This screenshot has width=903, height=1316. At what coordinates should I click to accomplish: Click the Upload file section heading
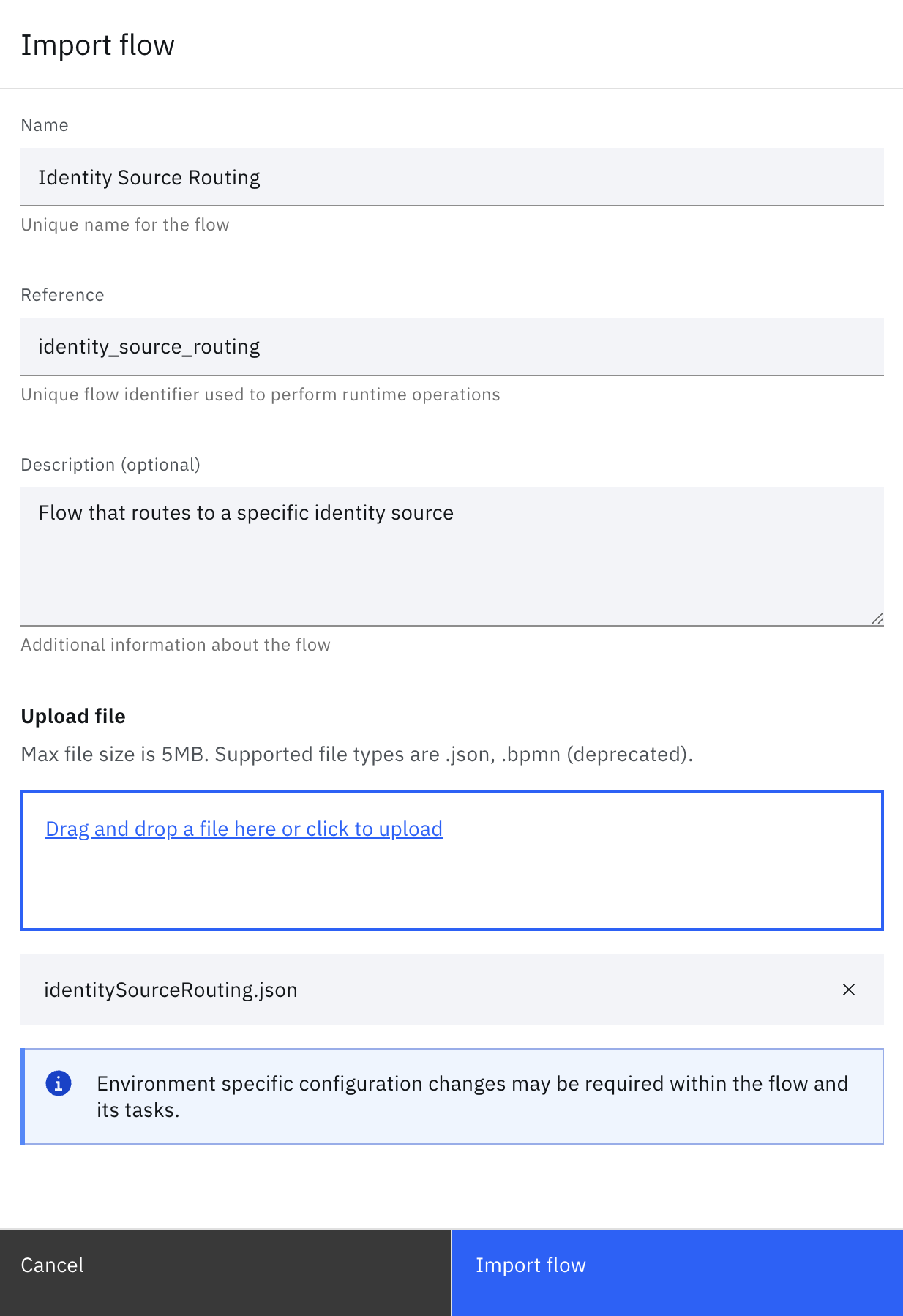click(73, 716)
